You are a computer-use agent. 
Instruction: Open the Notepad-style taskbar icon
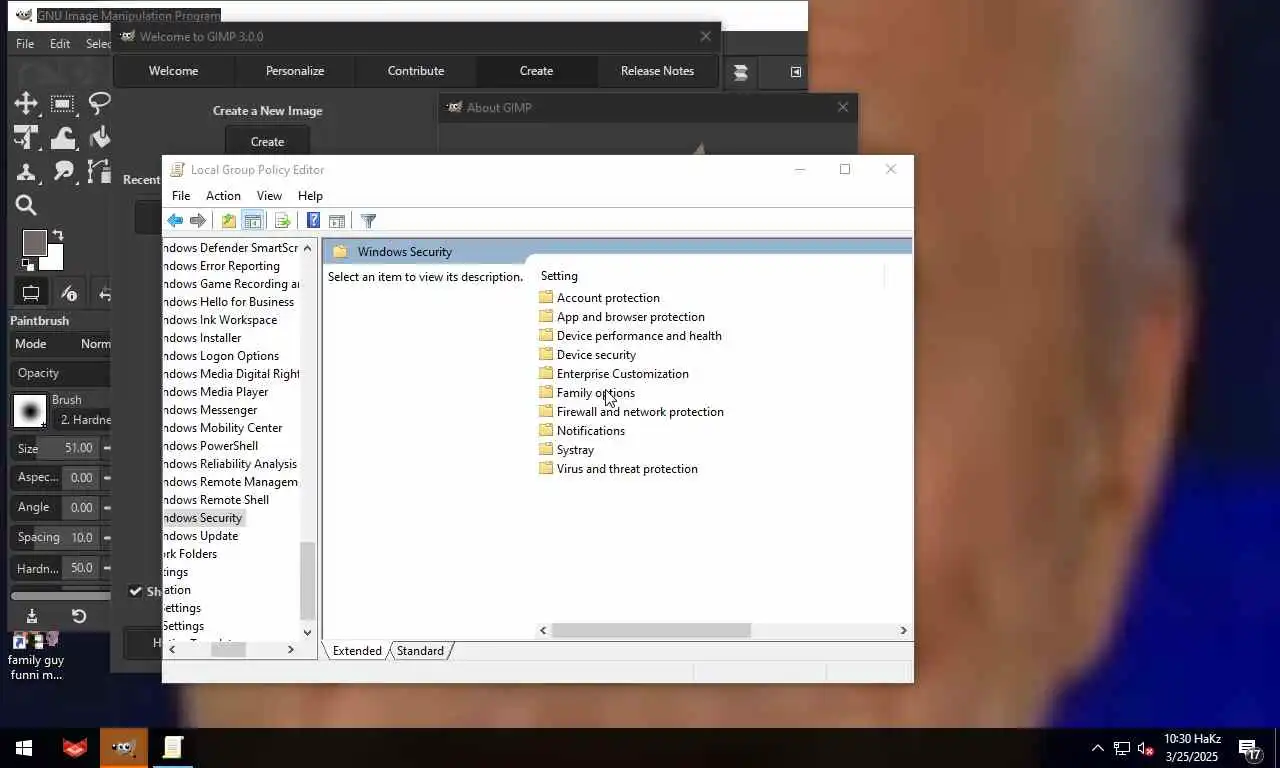coord(173,748)
